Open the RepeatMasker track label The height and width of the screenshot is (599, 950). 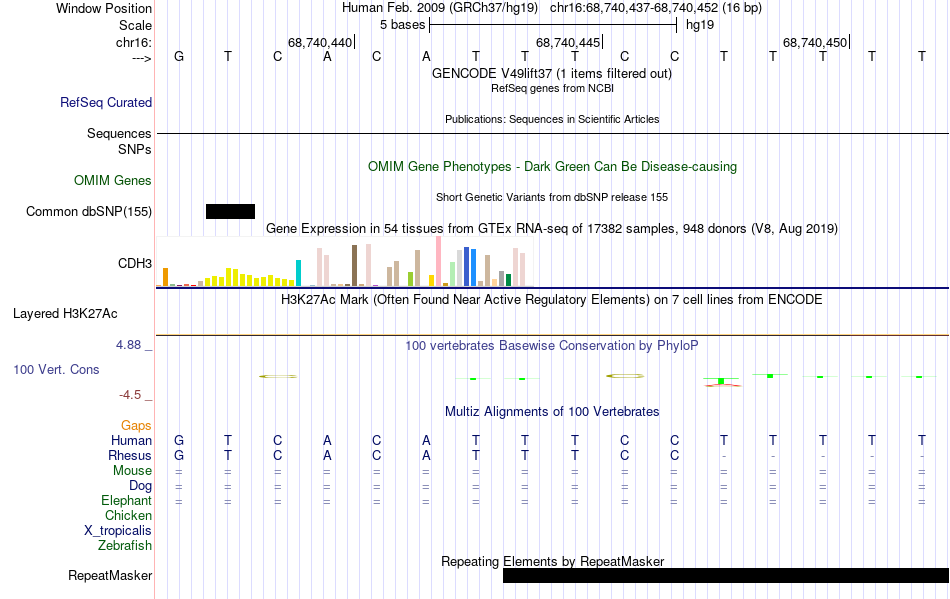(x=110, y=575)
